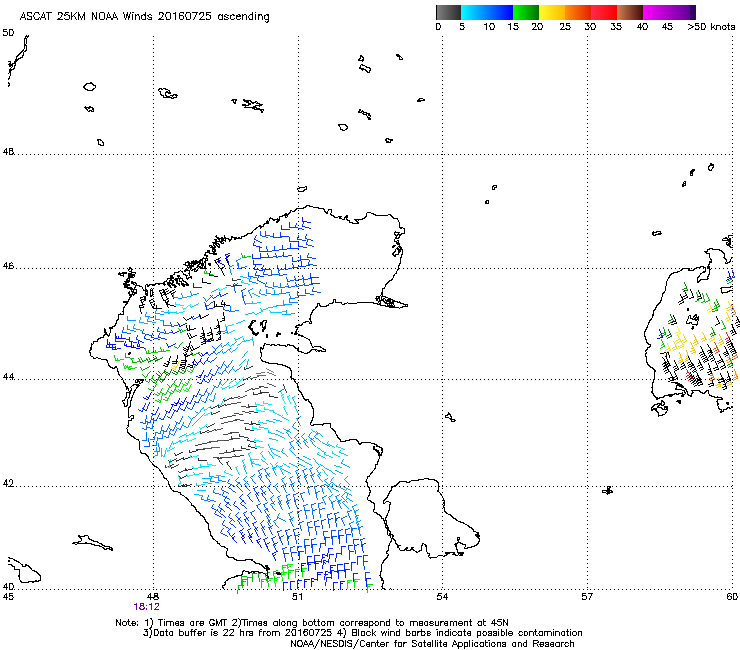Screen dimensions: 740x650
Task: Click the '30' label under the color bar
Action: (590, 27)
